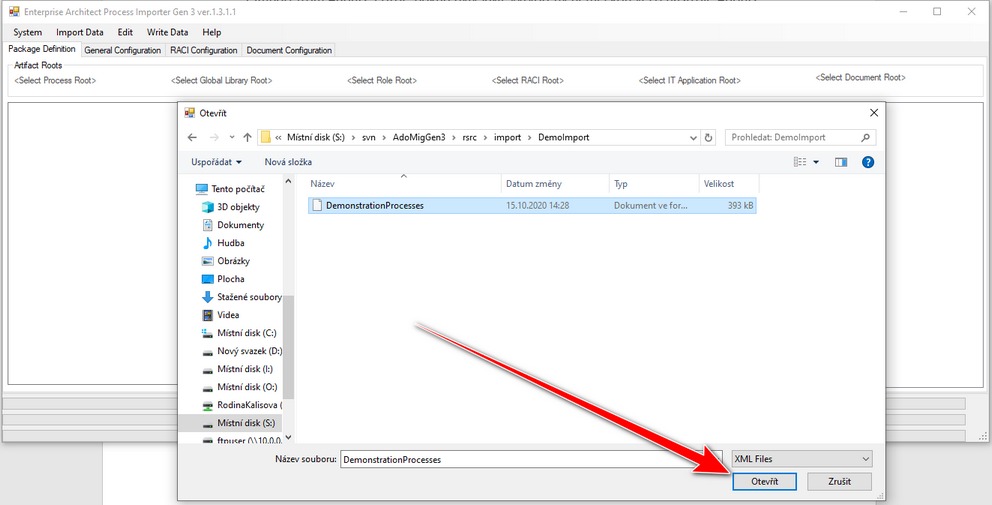Click import breadcrumb segment
992x505 pixels.
tap(507, 137)
